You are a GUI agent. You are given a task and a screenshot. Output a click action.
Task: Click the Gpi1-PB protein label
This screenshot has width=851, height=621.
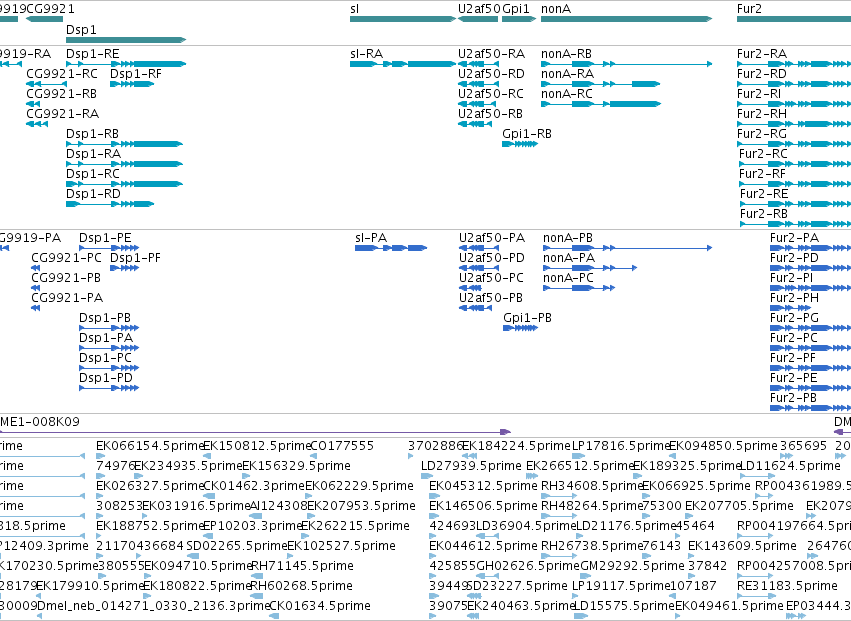point(528,318)
